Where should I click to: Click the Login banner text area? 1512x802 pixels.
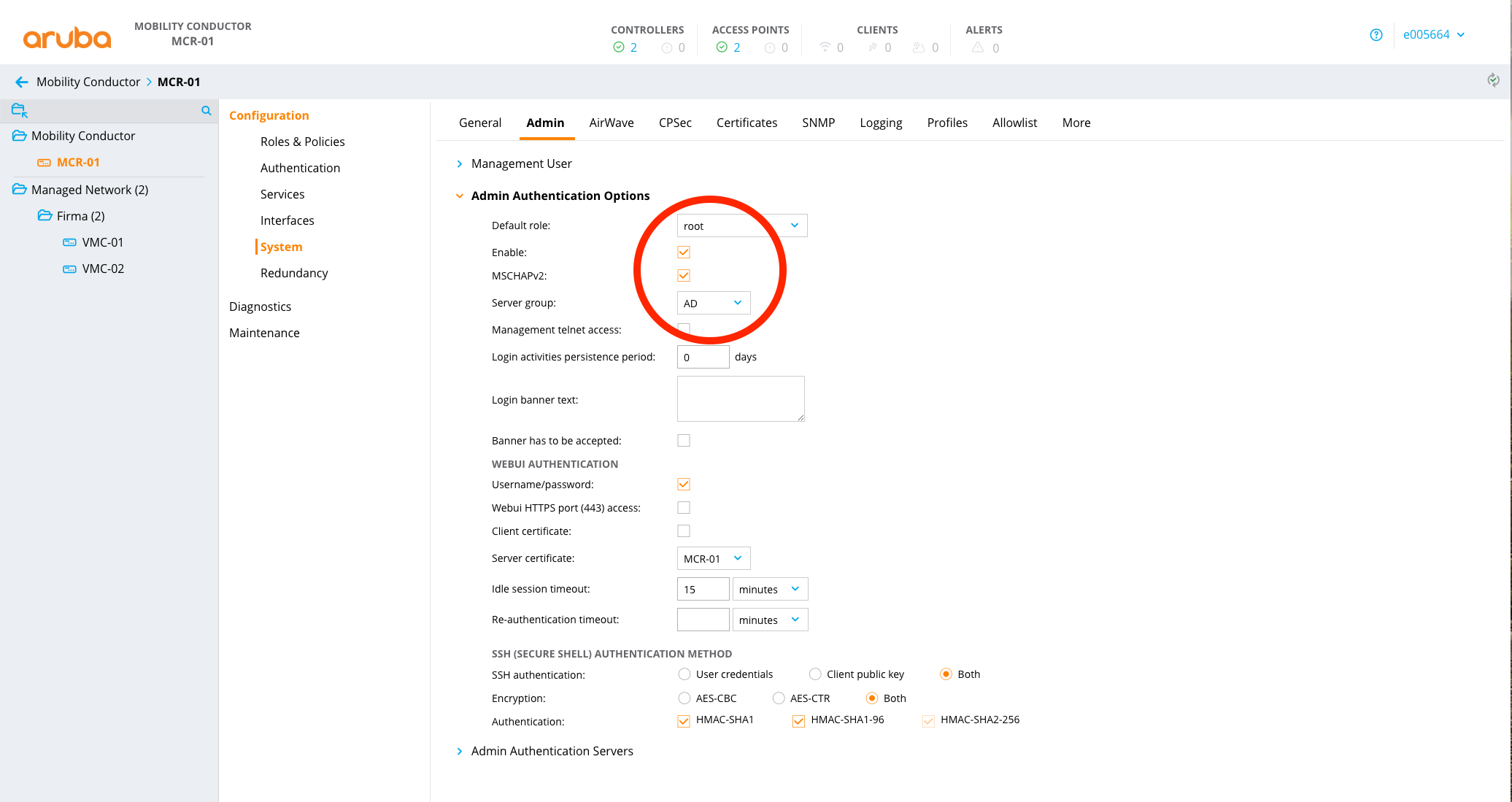pos(740,398)
